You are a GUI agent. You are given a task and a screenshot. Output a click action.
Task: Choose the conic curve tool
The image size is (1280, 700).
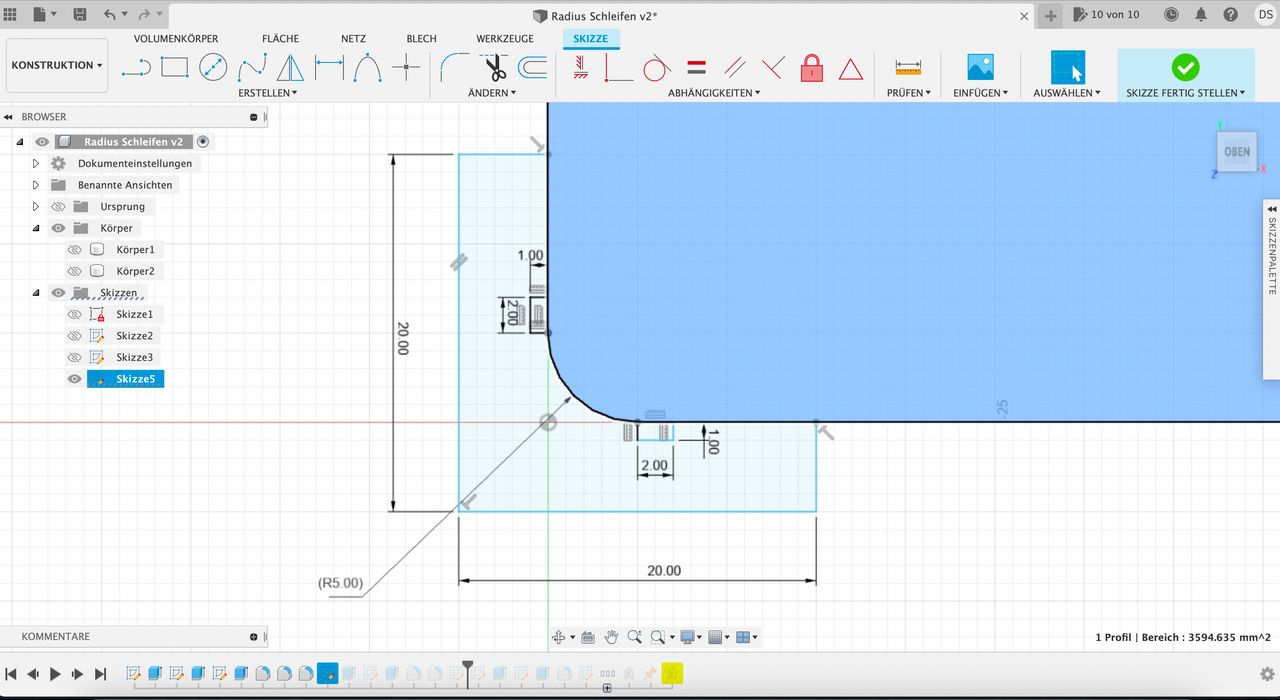[368, 68]
